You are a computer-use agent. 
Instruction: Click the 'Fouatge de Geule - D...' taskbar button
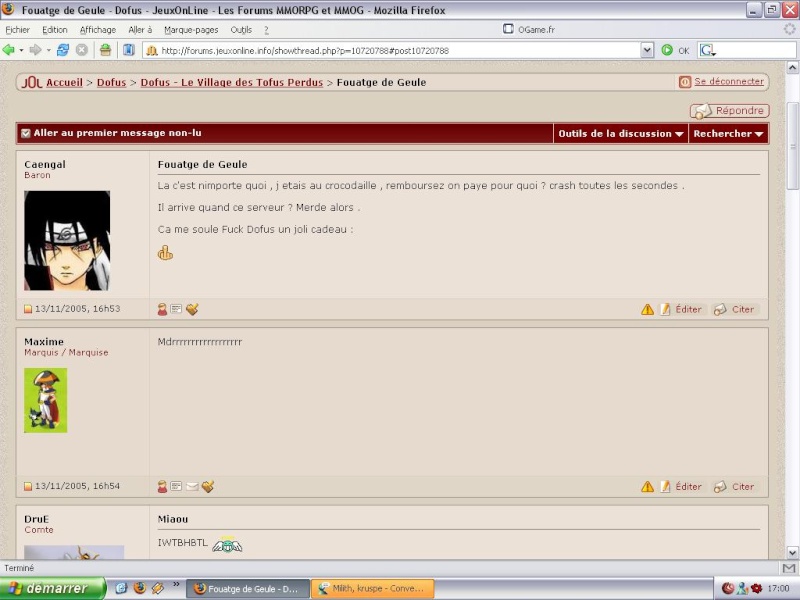click(248, 589)
